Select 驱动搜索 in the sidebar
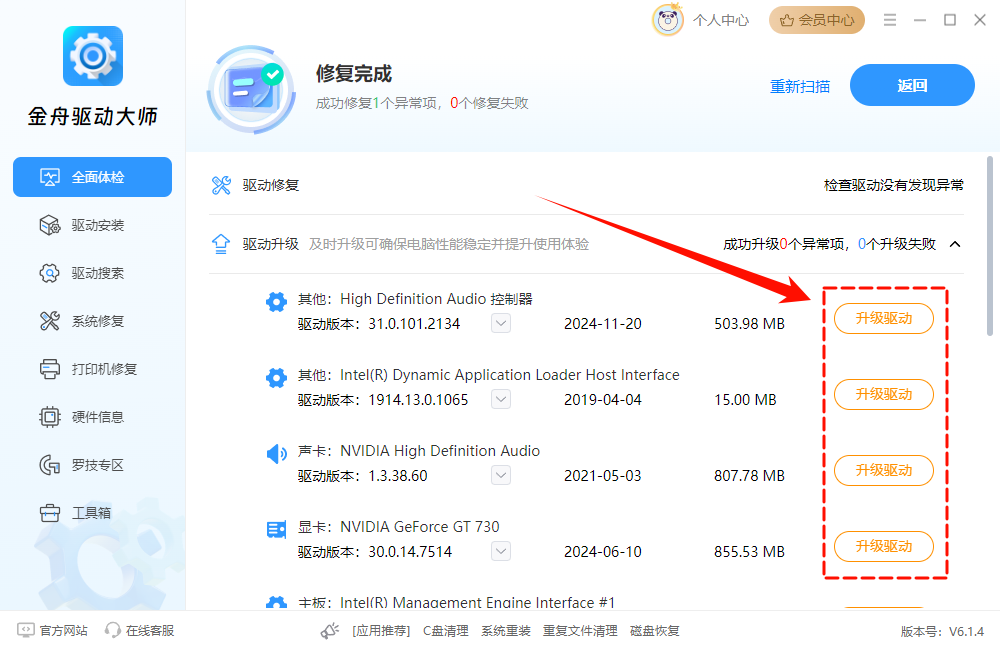 (92, 273)
